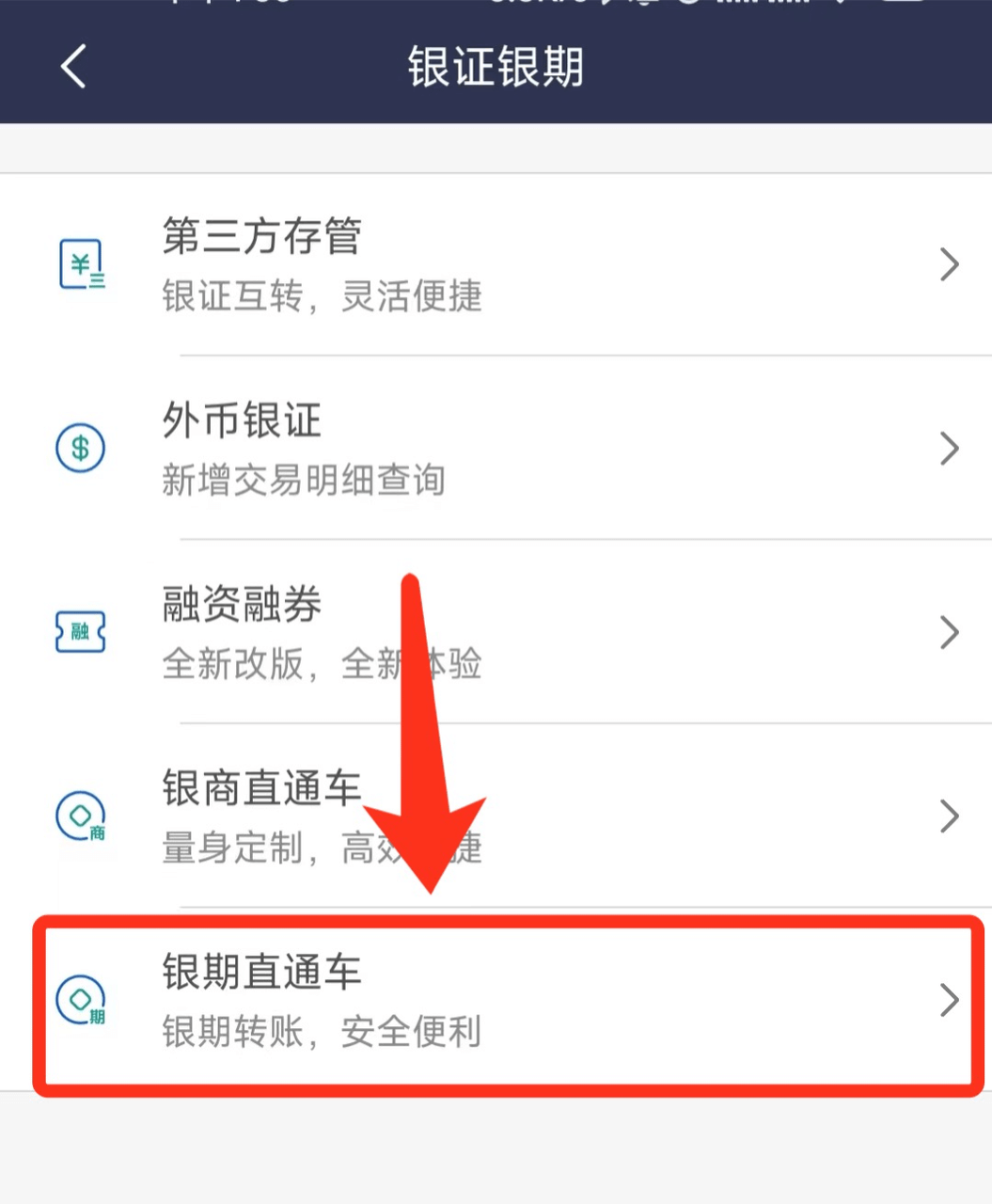Expand the 外币银证 row chevron

pyautogui.click(x=950, y=449)
